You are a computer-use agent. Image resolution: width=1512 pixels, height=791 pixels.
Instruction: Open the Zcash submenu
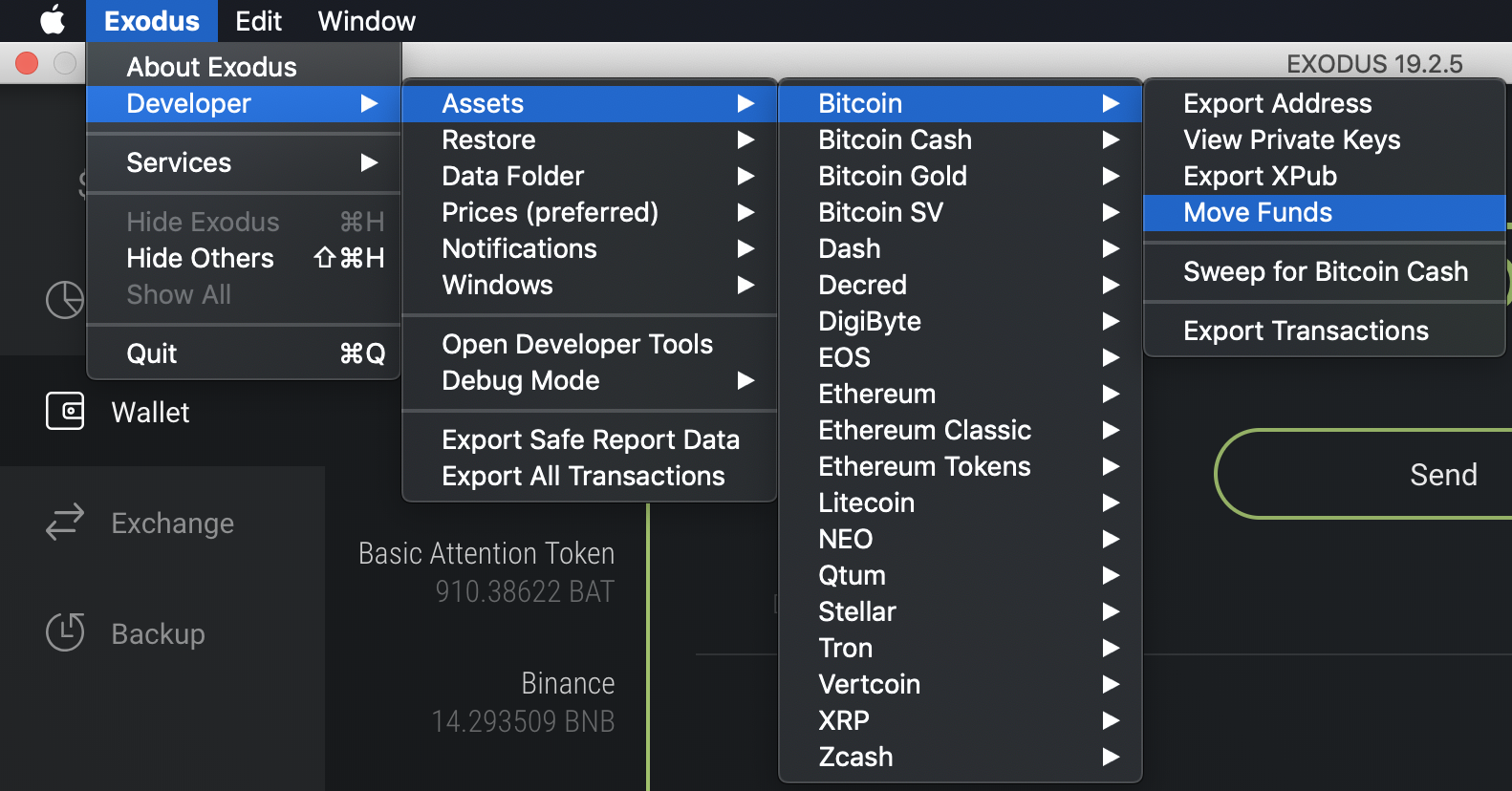tap(961, 757)
